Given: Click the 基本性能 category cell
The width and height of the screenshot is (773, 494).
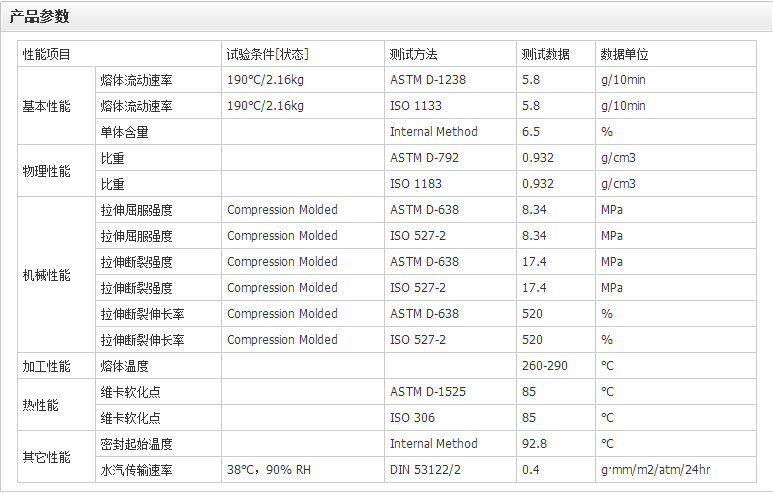Looking at the screenshot, I should pyautogui.click(x=47, y=106).
